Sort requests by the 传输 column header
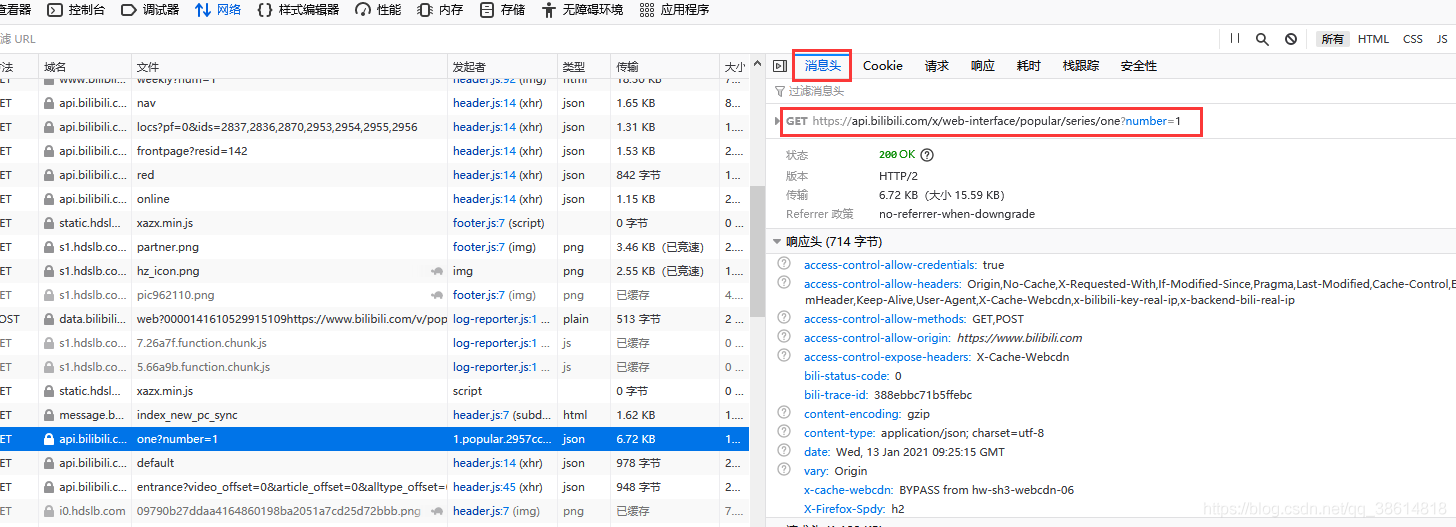This screenshot has width=1456, height=527. [x=664, y=67]
